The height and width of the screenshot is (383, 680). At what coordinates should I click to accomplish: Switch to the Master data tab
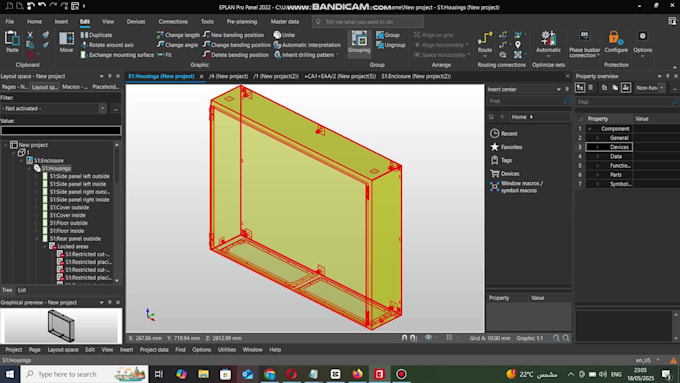pos(284,21)
